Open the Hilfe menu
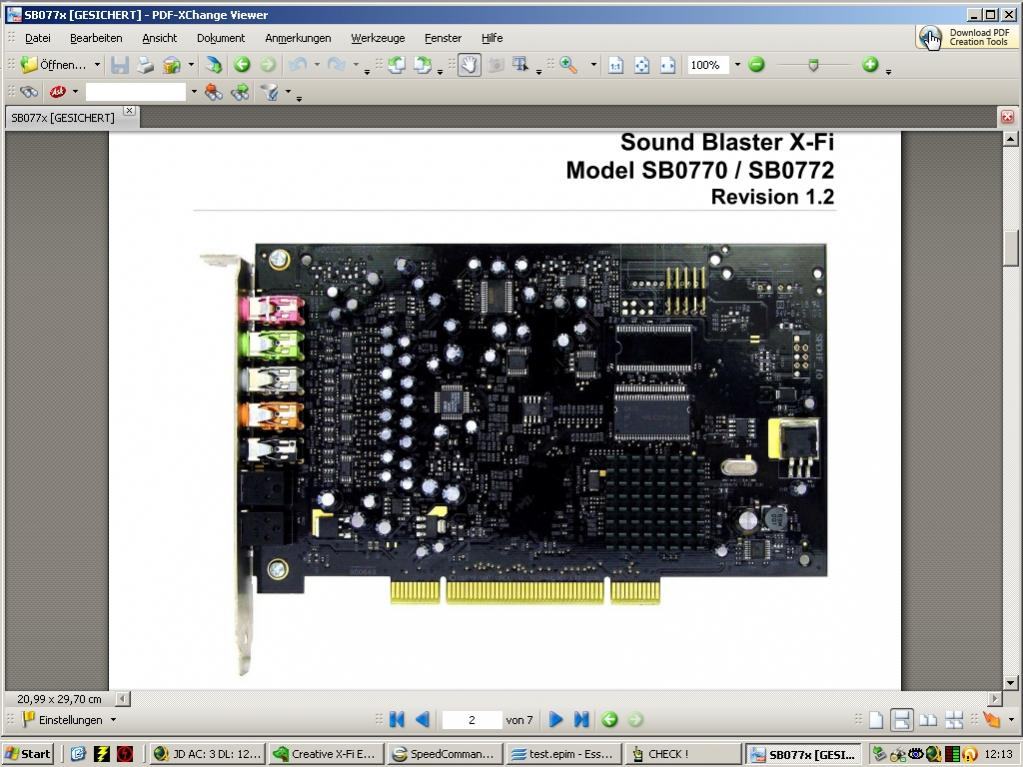1023x767 pixels. click(492, 38)
